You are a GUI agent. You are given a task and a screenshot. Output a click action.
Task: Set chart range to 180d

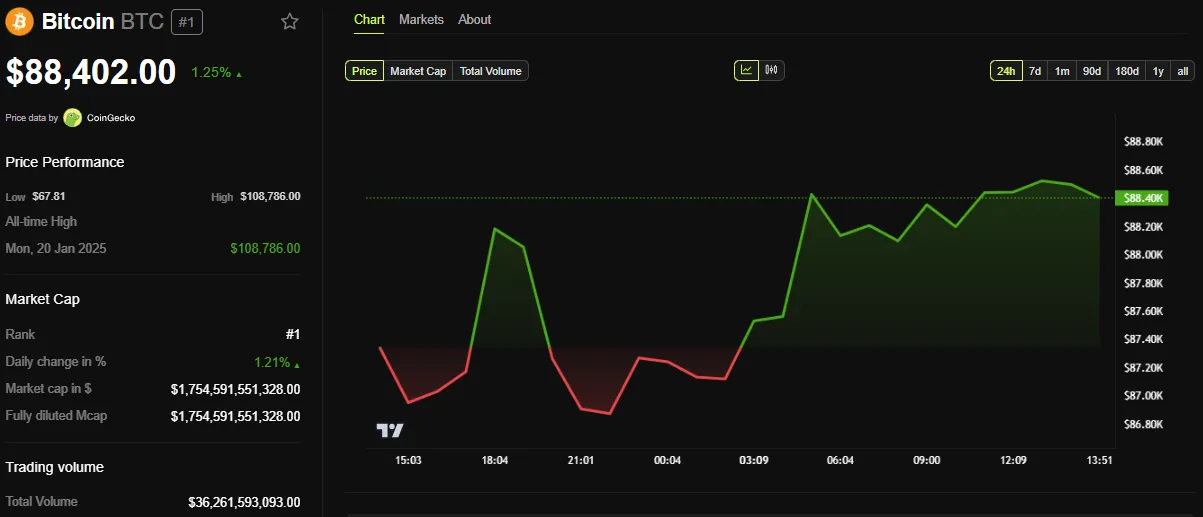pos(1127,71)
